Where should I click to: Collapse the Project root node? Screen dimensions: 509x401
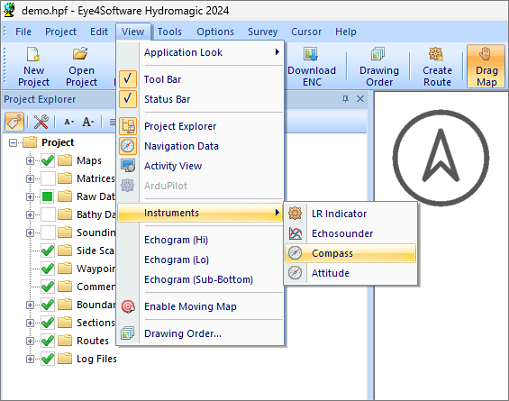(x=13, y=143)
